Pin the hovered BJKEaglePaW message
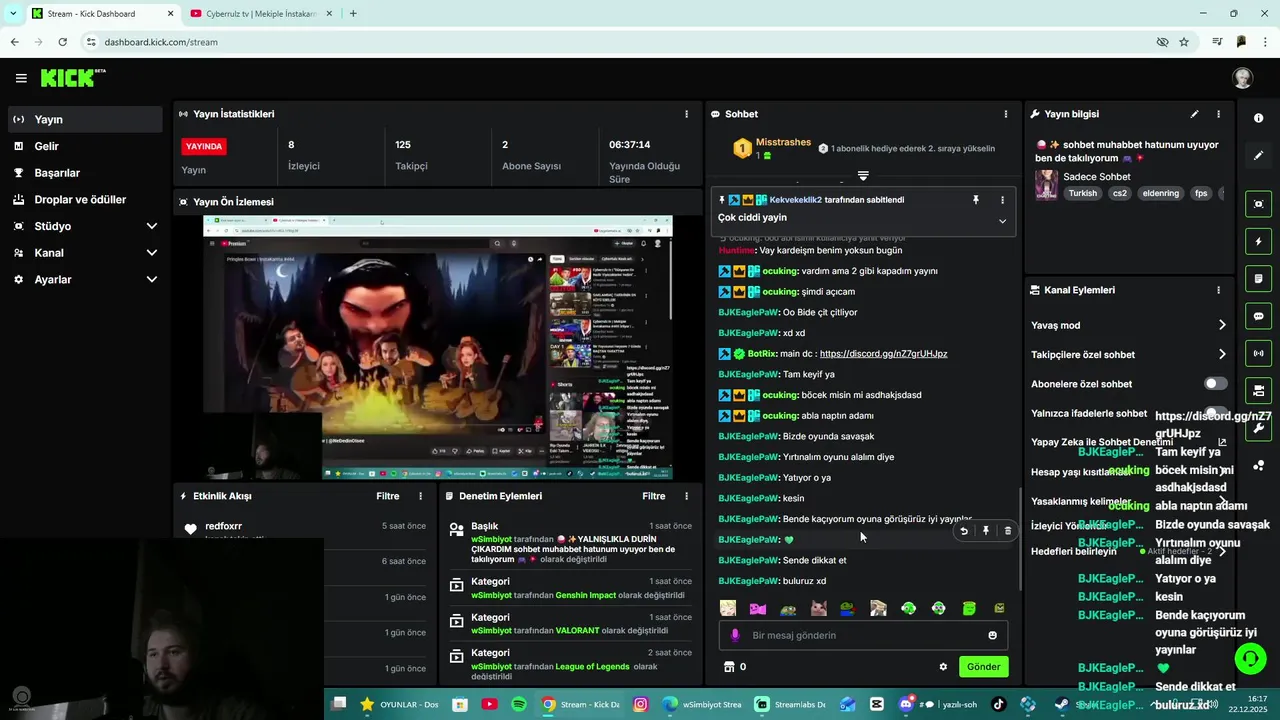Screen dimensions: 1280x720 click(985, 531)
